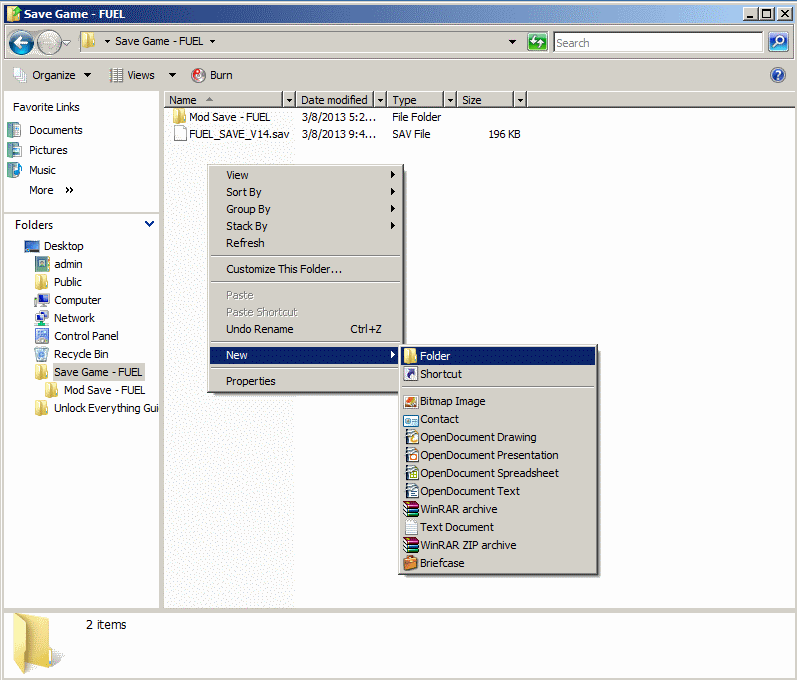Expand More favorite links chevron
This screenshot has width=797, height=680.
click(69, 190)
